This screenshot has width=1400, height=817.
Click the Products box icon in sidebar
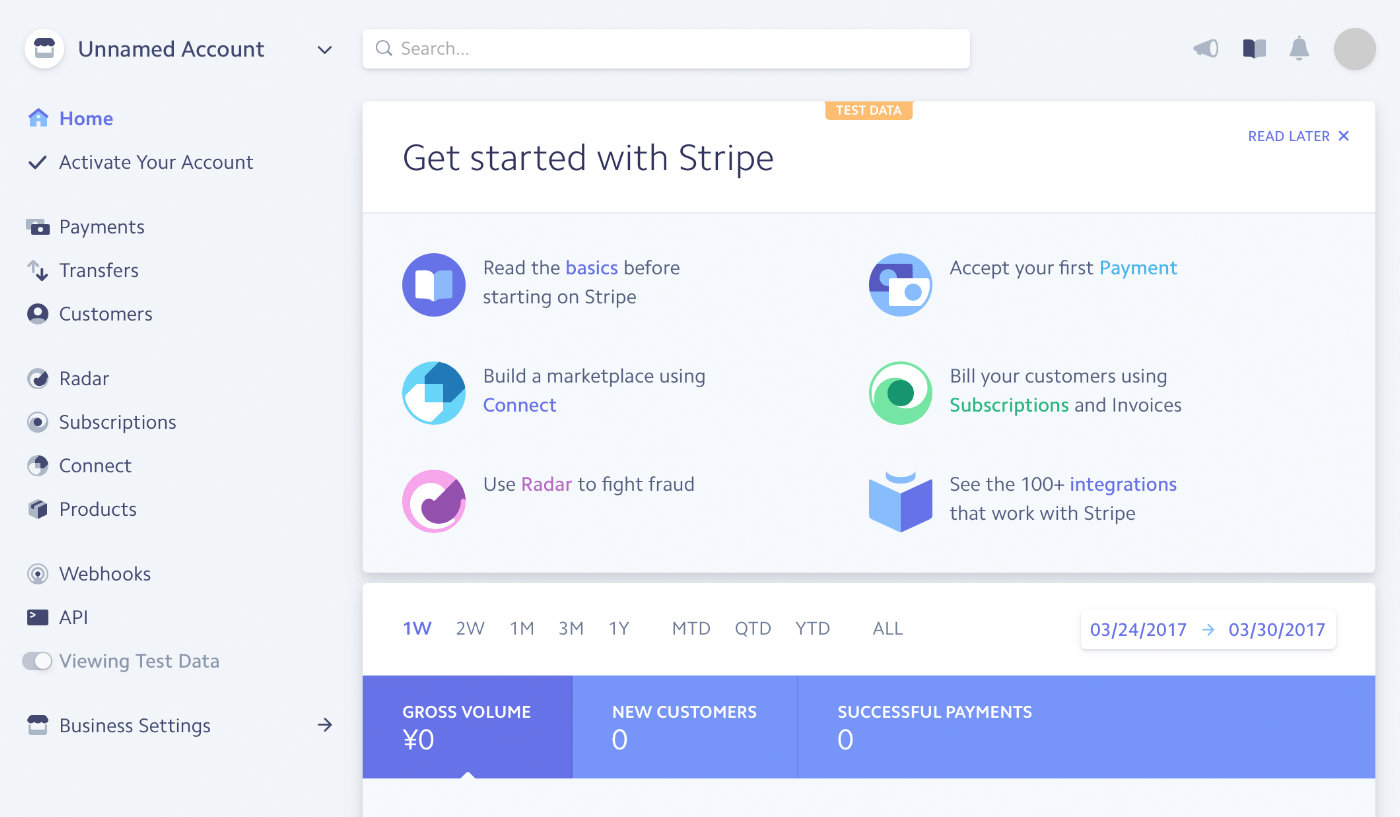coord(38,509)
